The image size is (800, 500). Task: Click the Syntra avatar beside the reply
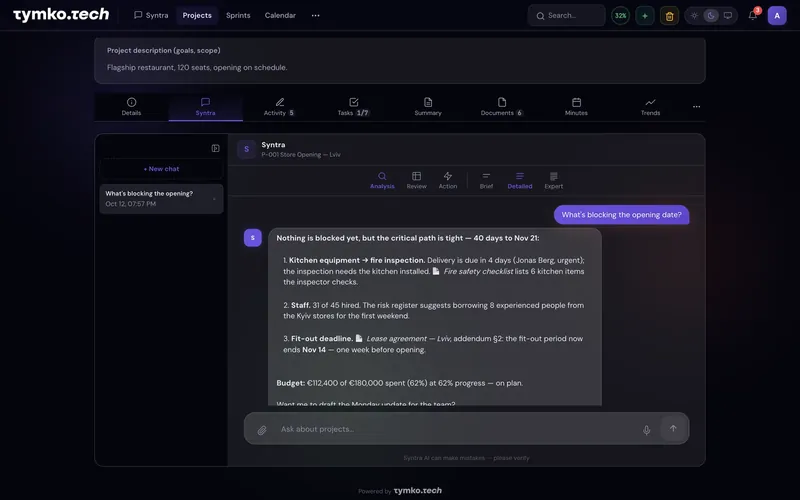(253, 238)
